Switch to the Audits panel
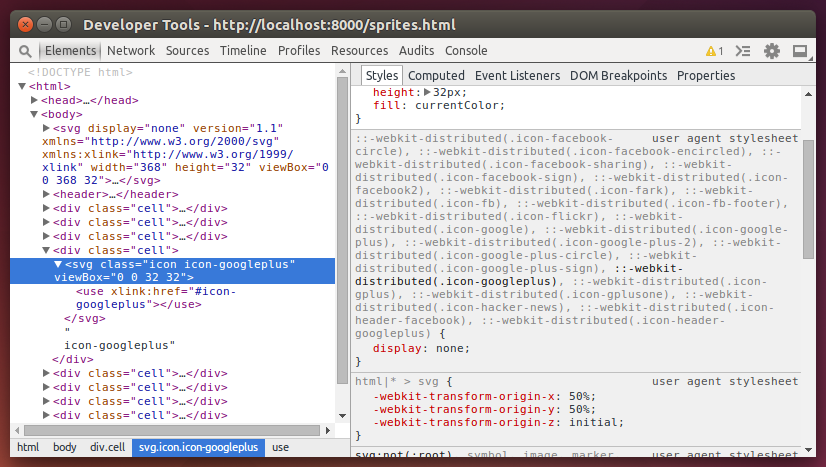Viewport: 826px width, 467px height. (416, 51)
